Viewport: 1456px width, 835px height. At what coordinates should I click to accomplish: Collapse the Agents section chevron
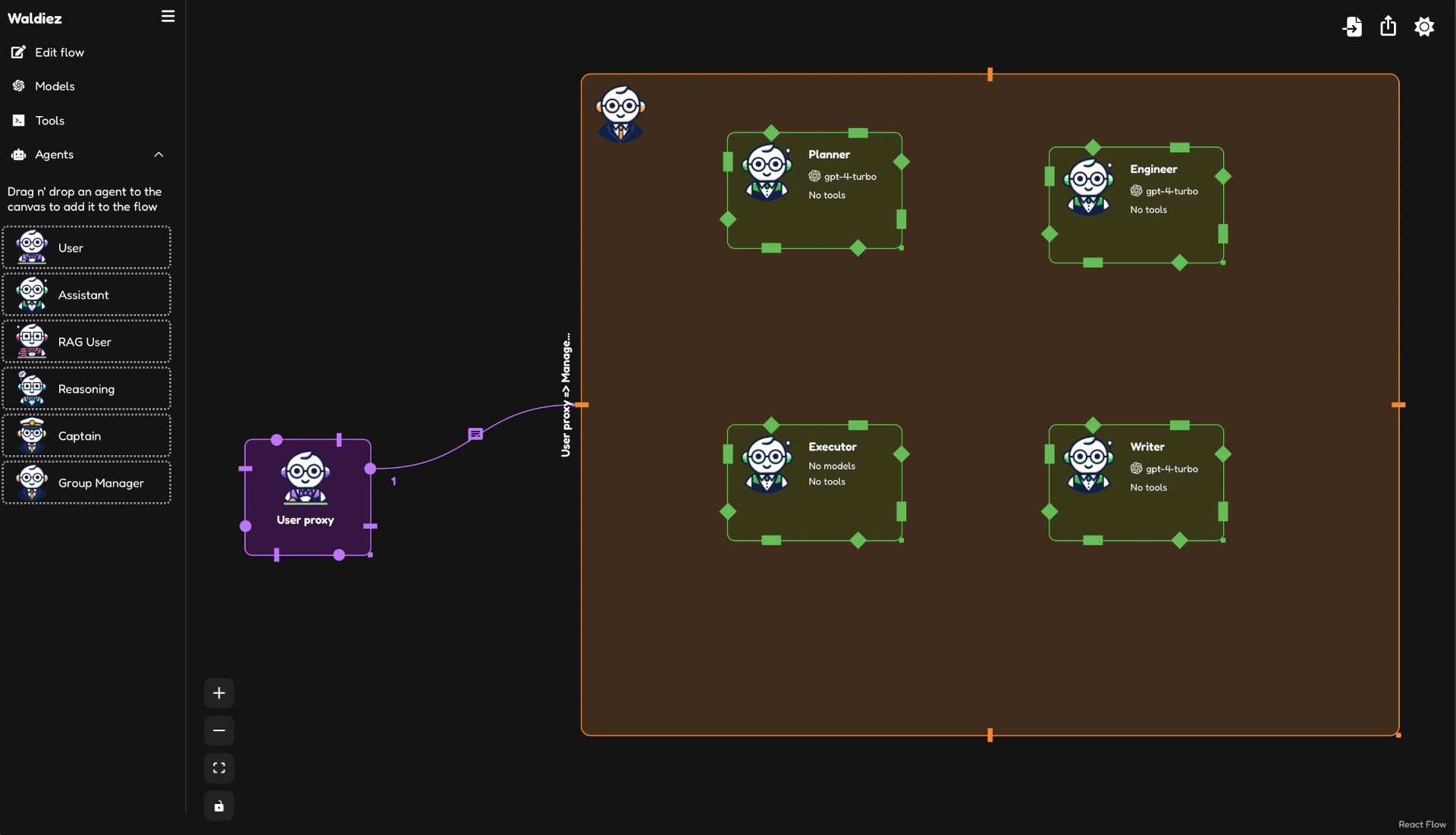158,155
